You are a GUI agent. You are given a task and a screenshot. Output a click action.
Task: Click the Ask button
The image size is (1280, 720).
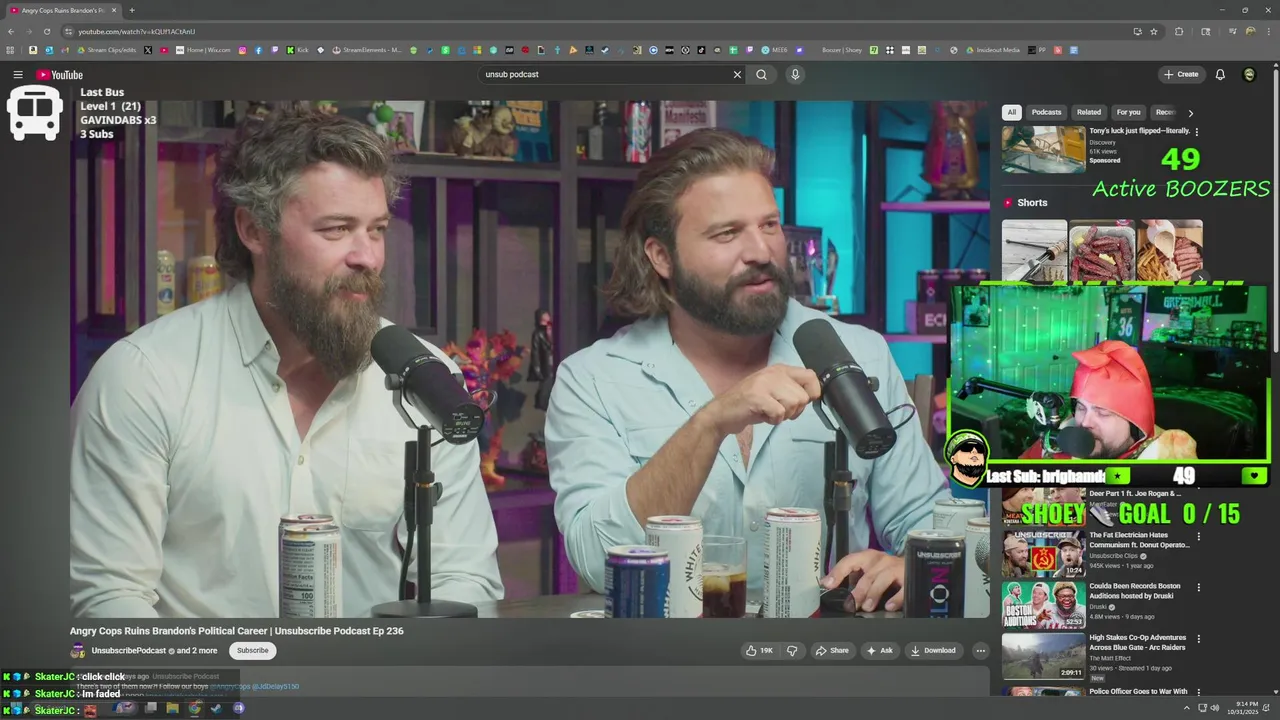(880, 651)
